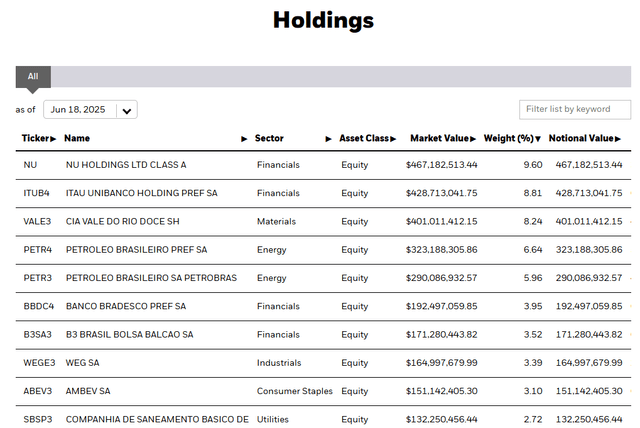The image size is (640, 428).
Task: Click COMPANHIA DE SANEAMENTO BASICO DE name
Action: 157,419
